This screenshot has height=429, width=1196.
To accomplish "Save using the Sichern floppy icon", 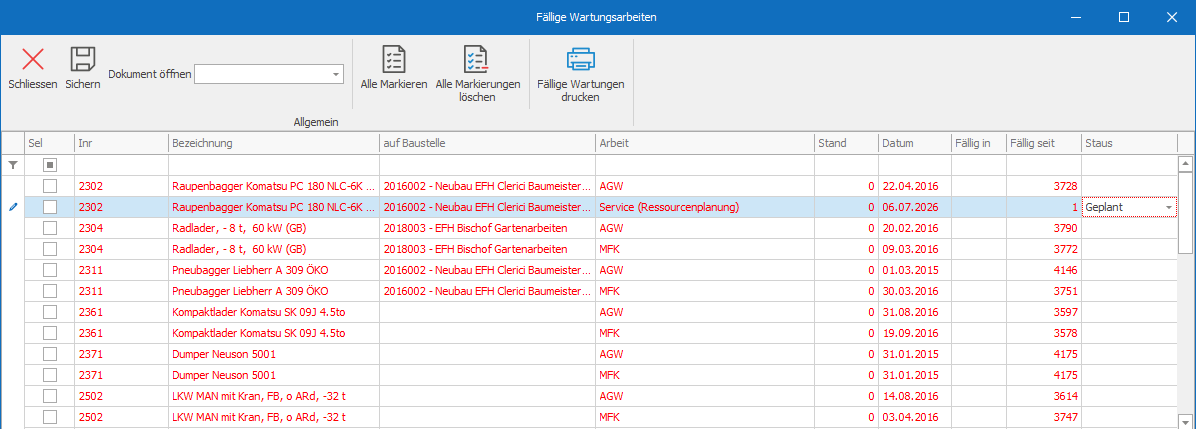I will tap(82, 60).
